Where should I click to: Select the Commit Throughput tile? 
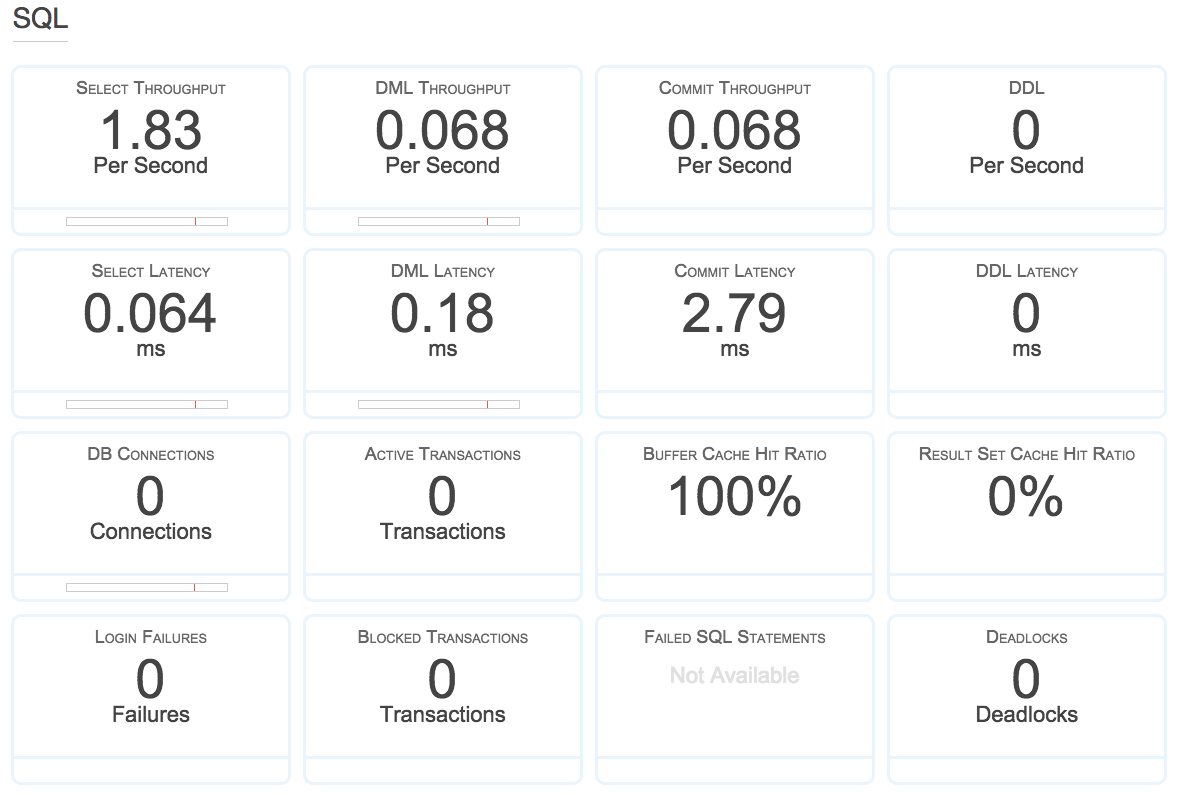pyautogui.click(x=734, y=138)
